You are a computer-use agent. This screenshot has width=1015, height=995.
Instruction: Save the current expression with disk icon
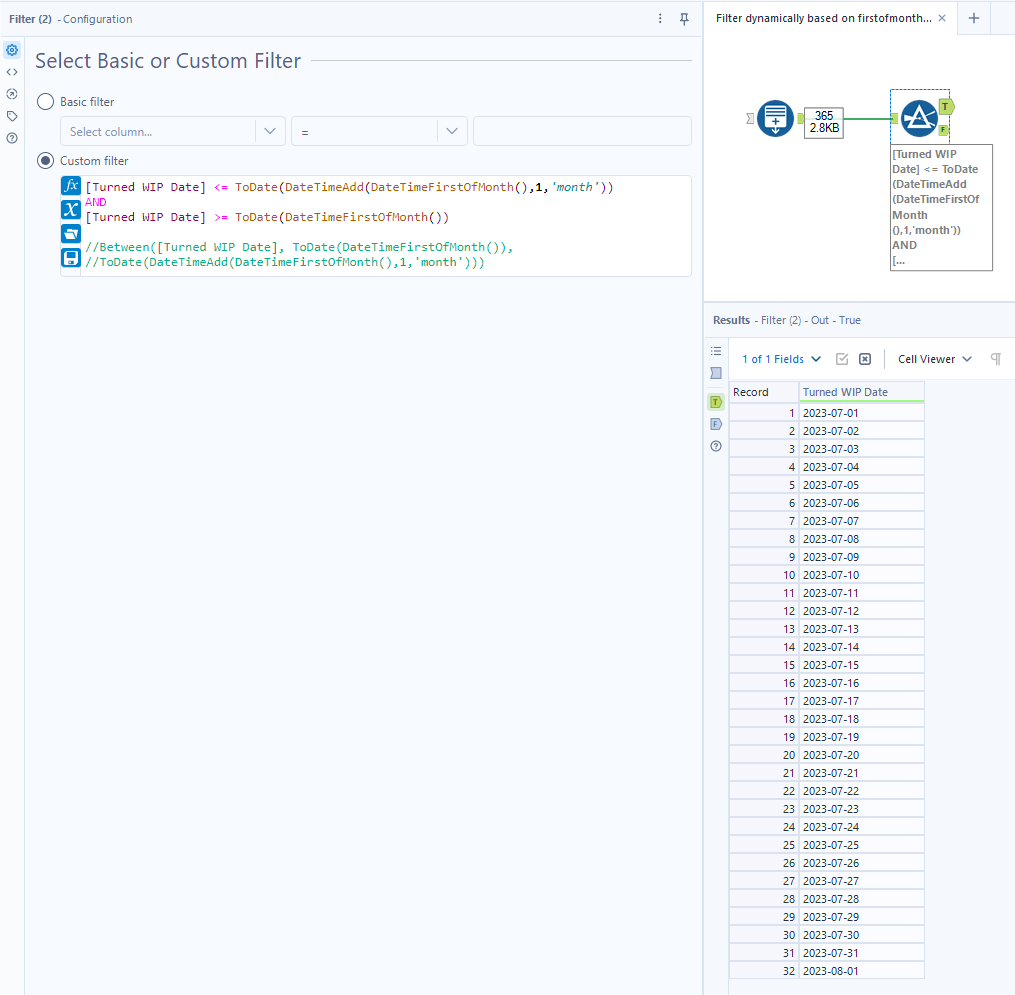70,257
